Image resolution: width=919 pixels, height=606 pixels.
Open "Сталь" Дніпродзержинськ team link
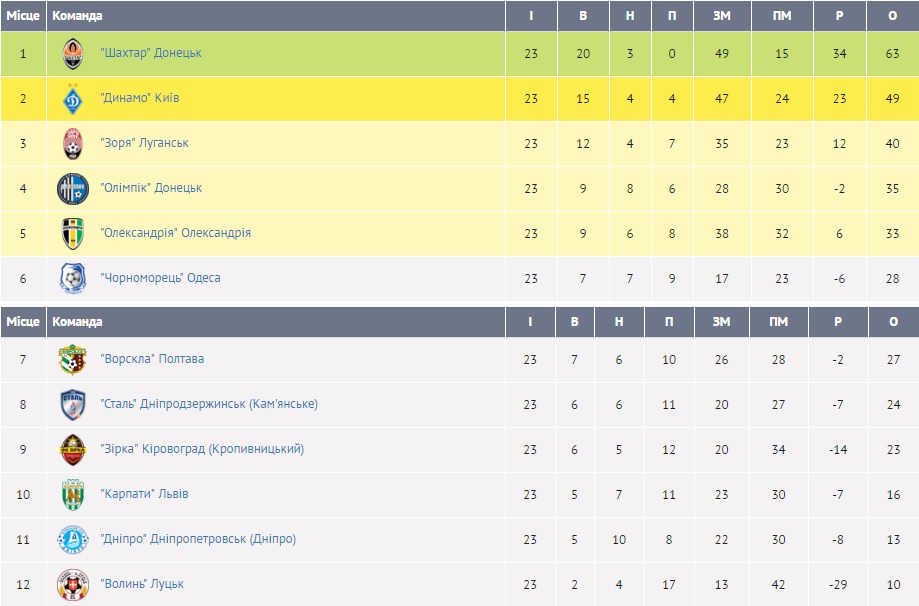tap(209, 404)
